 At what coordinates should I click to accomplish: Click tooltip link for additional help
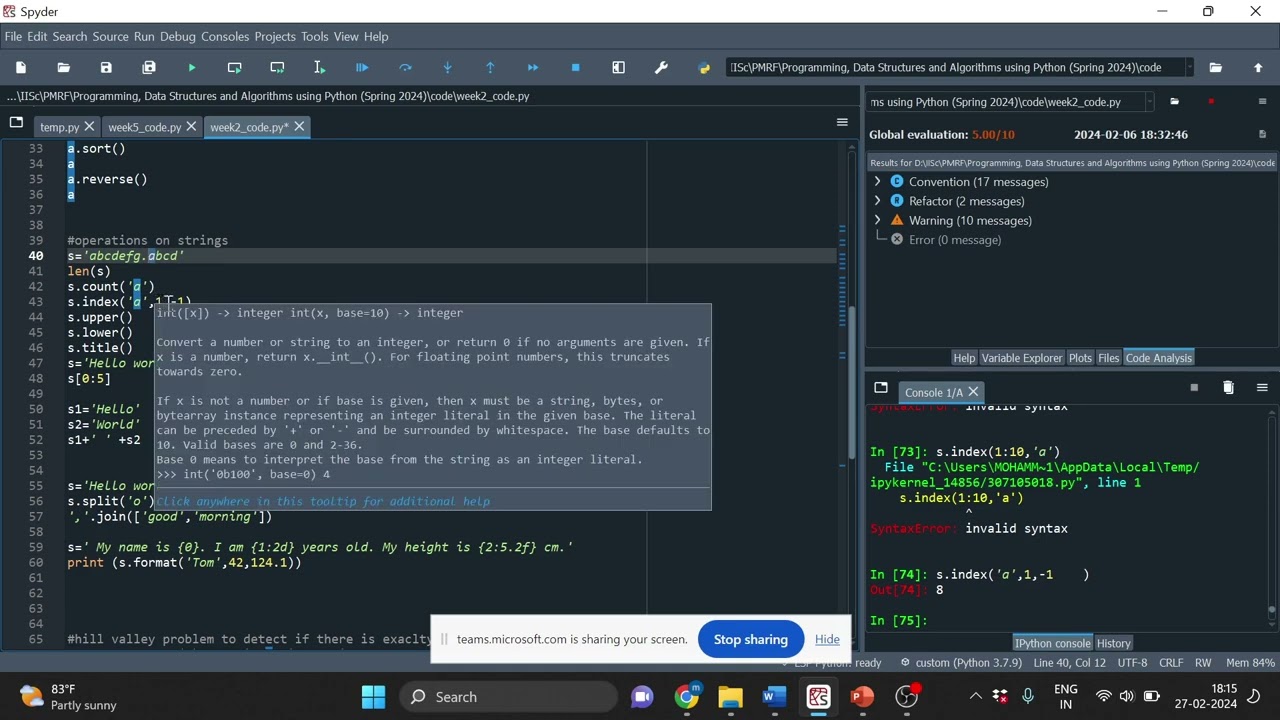[323, 501]
